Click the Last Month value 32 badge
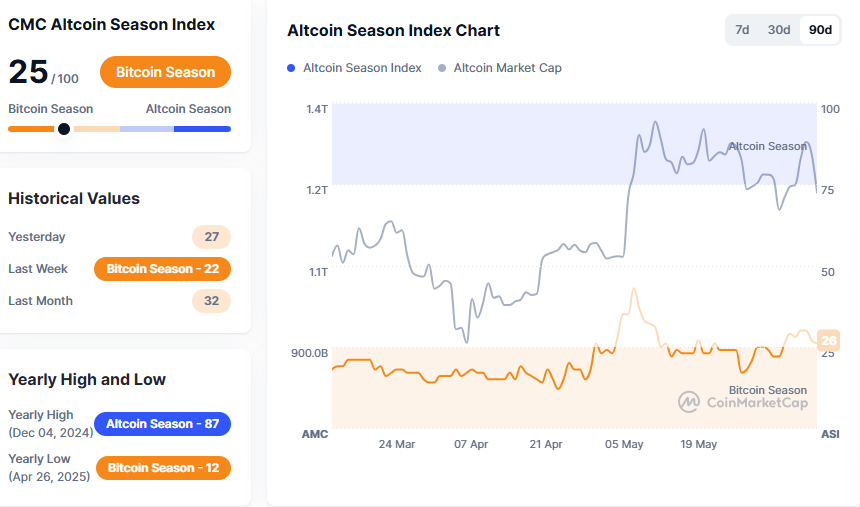 (x=211, y=301)
